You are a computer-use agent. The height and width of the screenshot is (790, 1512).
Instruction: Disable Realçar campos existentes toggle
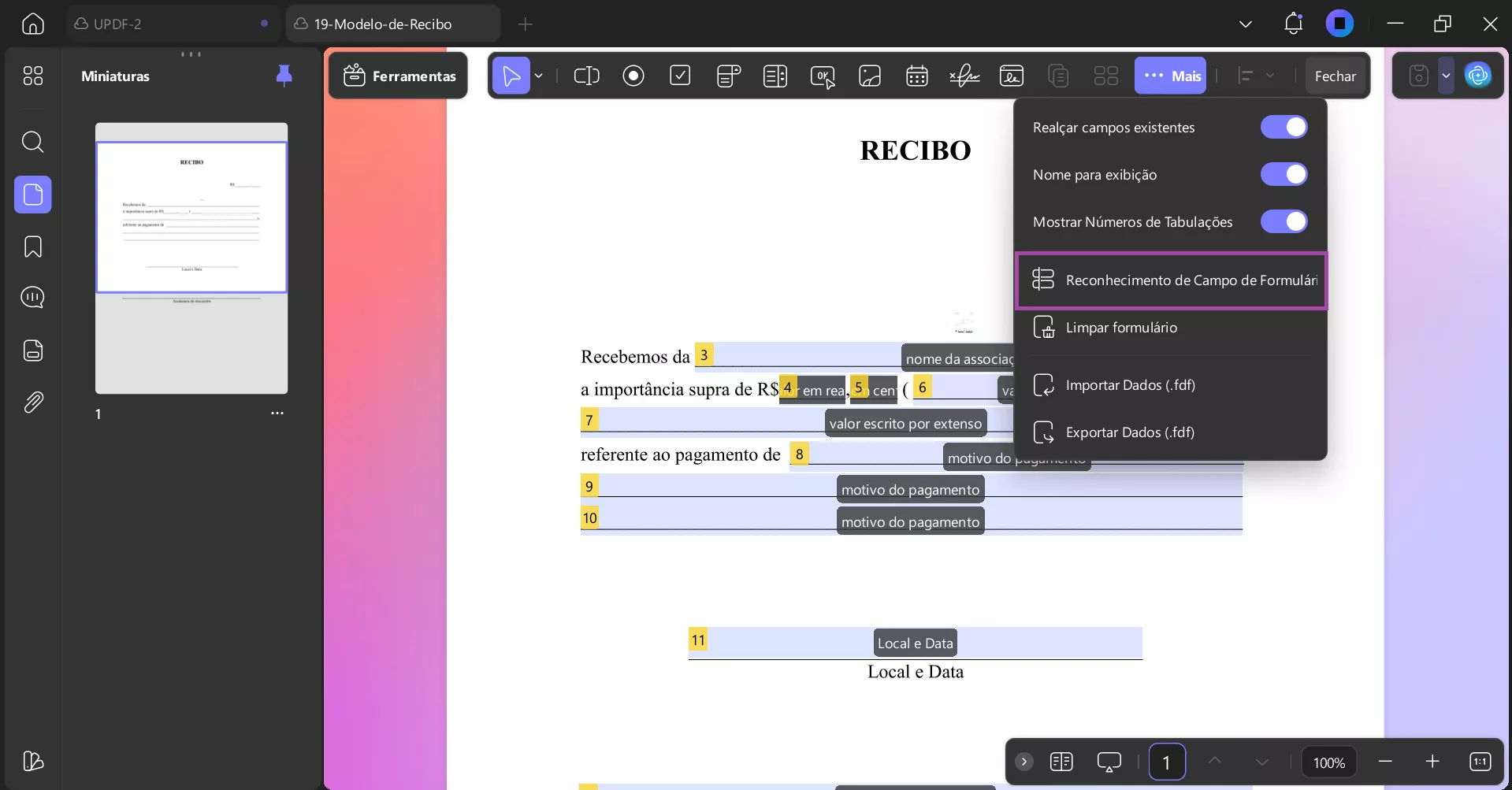click(x=1284, y=127)
